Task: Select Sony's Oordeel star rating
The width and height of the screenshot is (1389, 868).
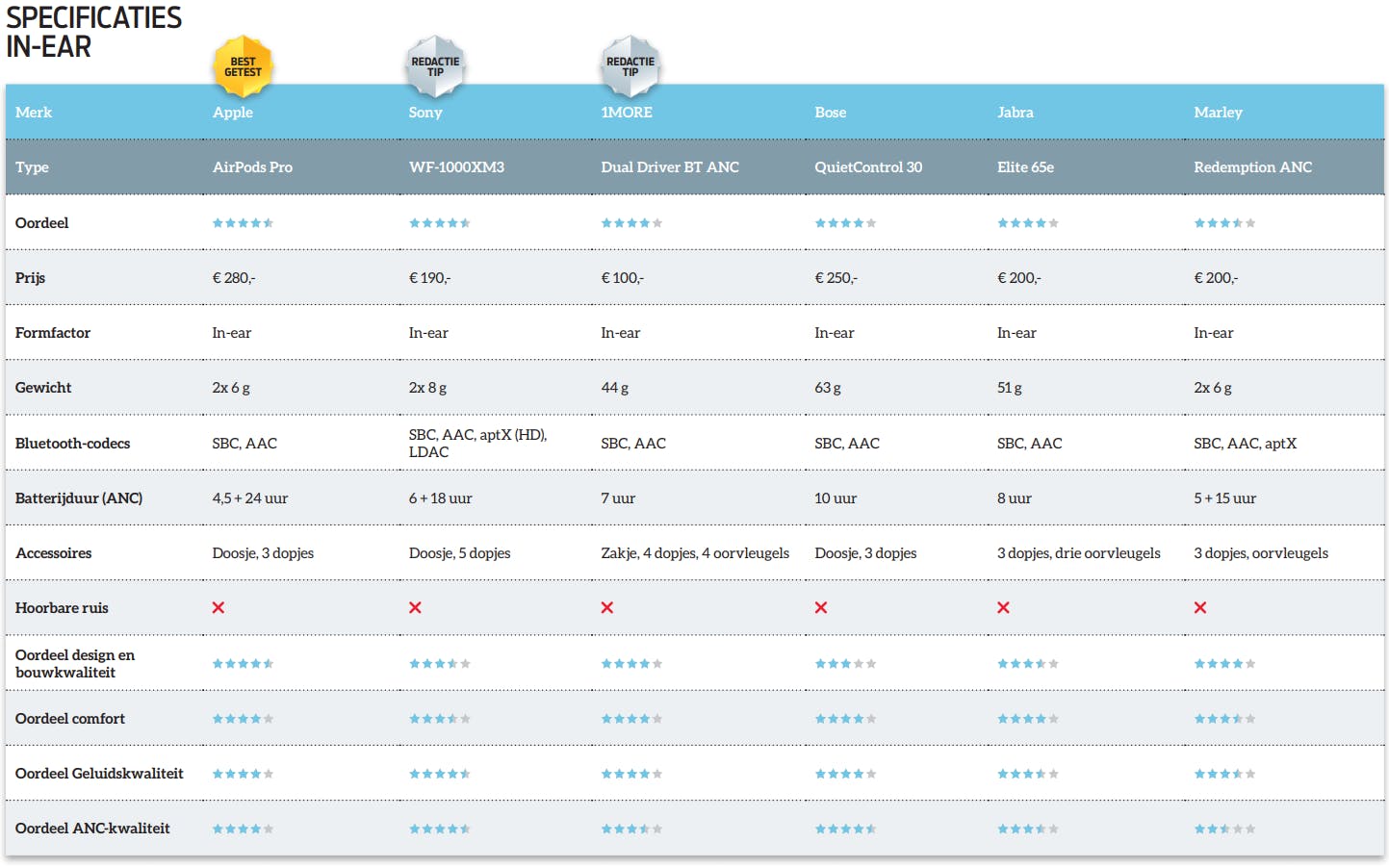Action: 440,223
